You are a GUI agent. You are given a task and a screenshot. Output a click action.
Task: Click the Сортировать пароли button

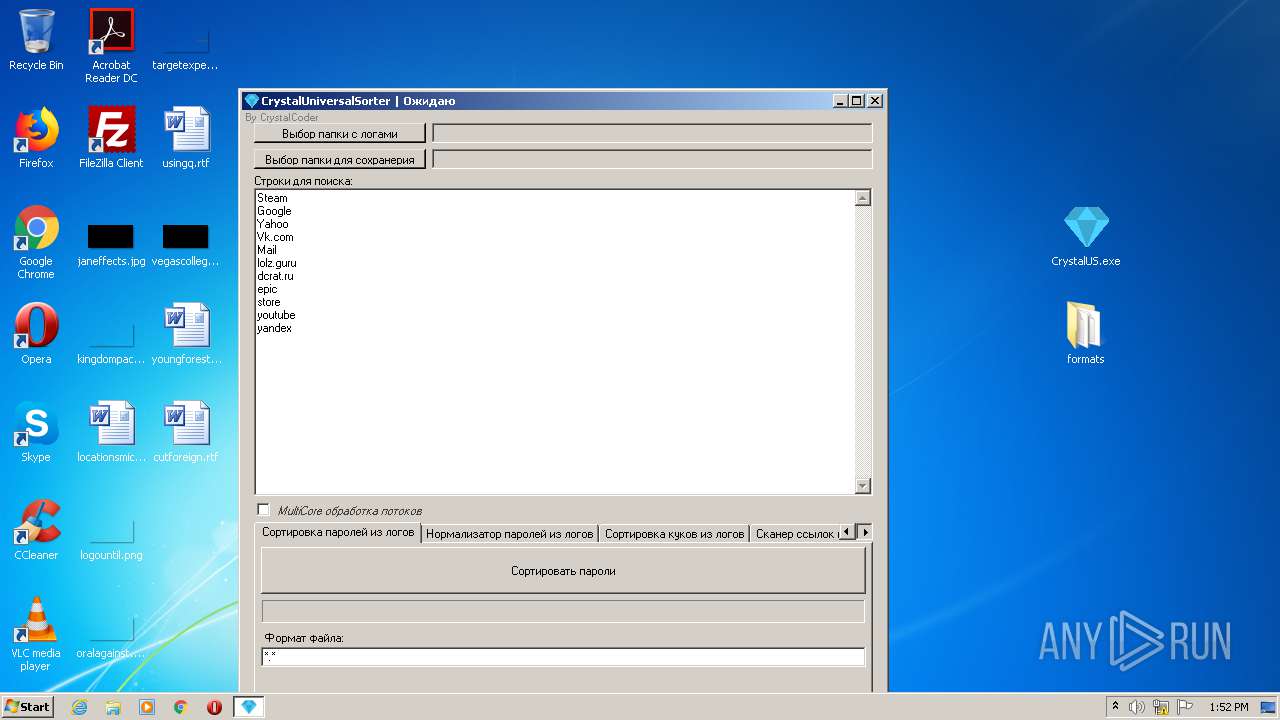click(x=563, y=571)
